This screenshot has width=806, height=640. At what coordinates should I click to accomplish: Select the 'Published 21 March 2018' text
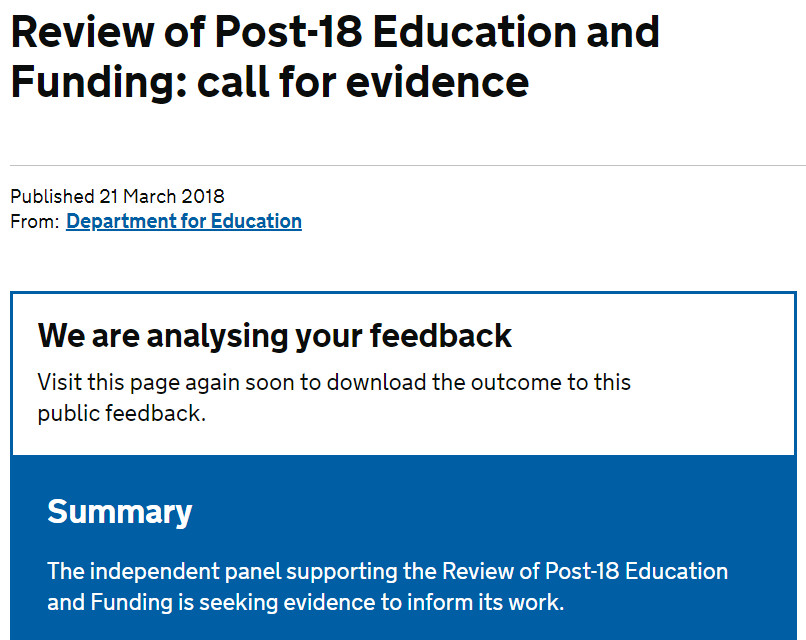coord(117,196)
